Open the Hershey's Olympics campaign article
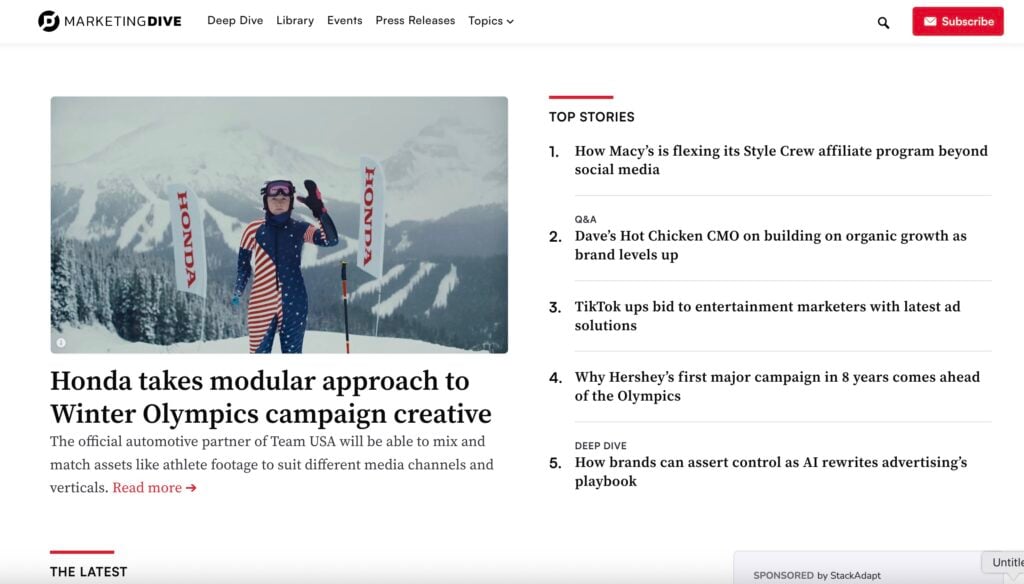This screenshot has height=584, width=1024. [776, 387]
